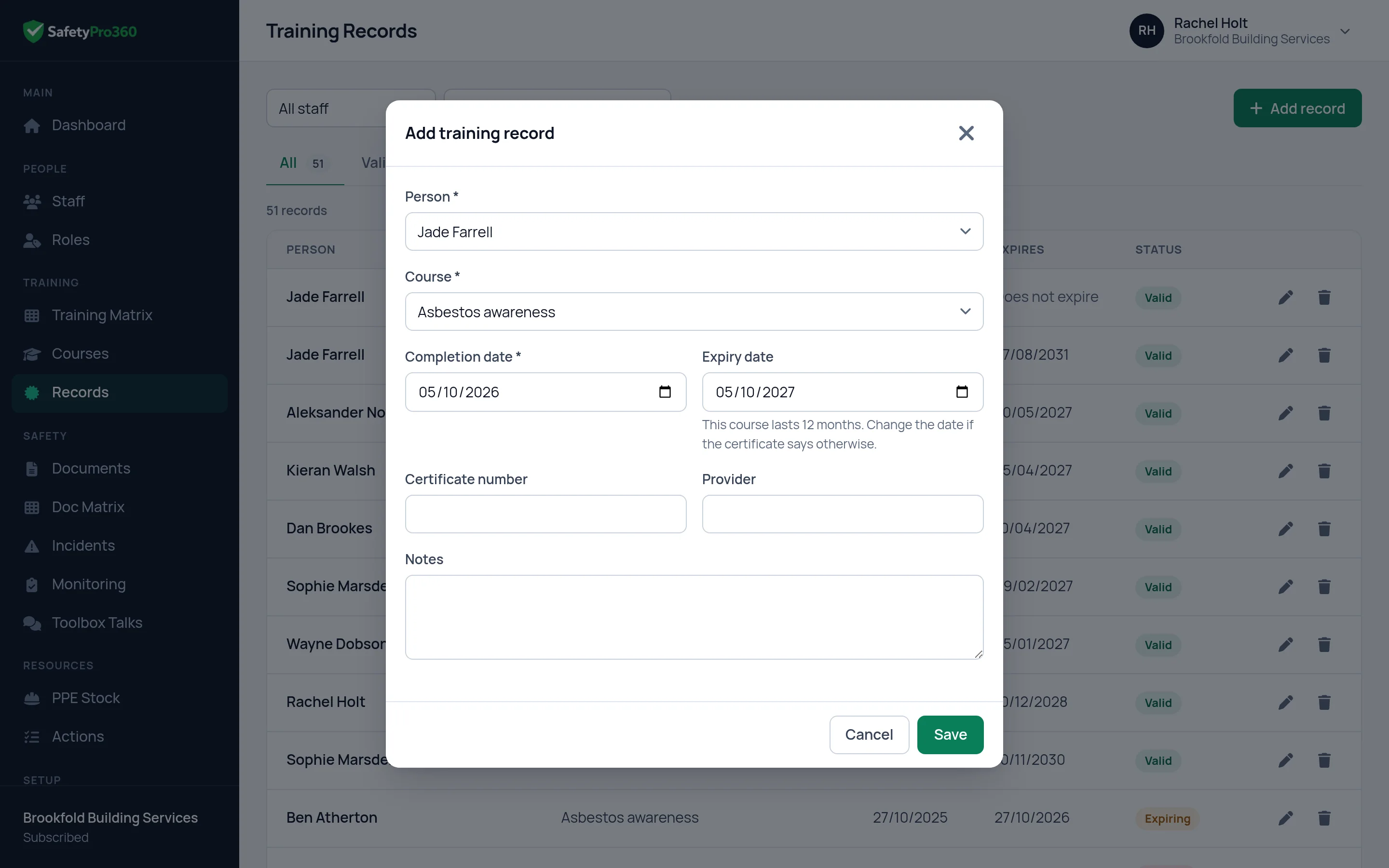The image size is (1389, 868).
Task: Open the Staff page
Action: pyautogui.click(x=120, y=202)
